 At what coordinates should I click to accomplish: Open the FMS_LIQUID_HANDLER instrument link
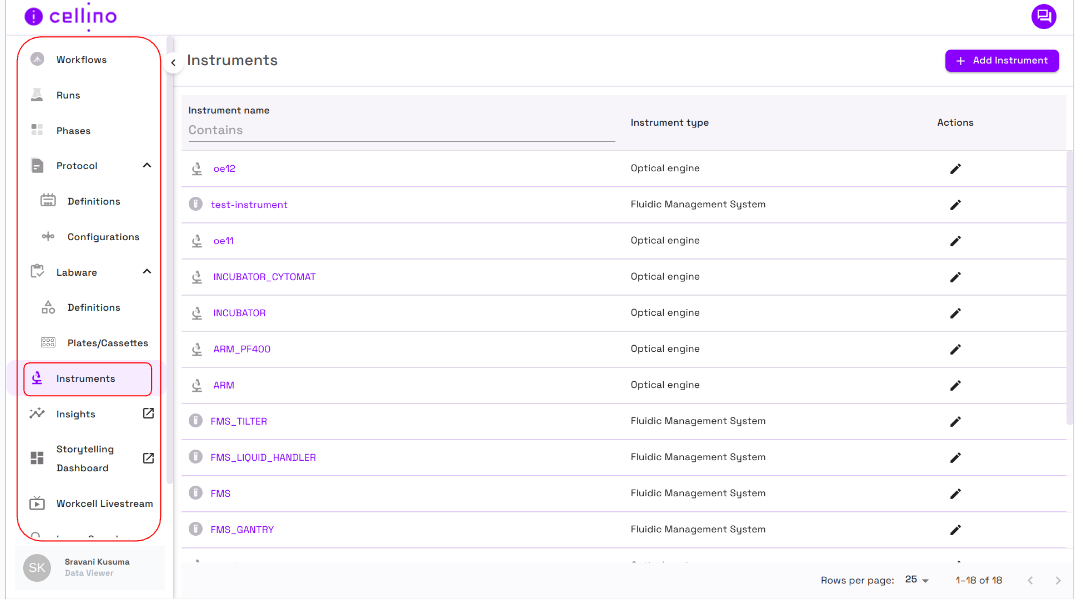point(263,458)
